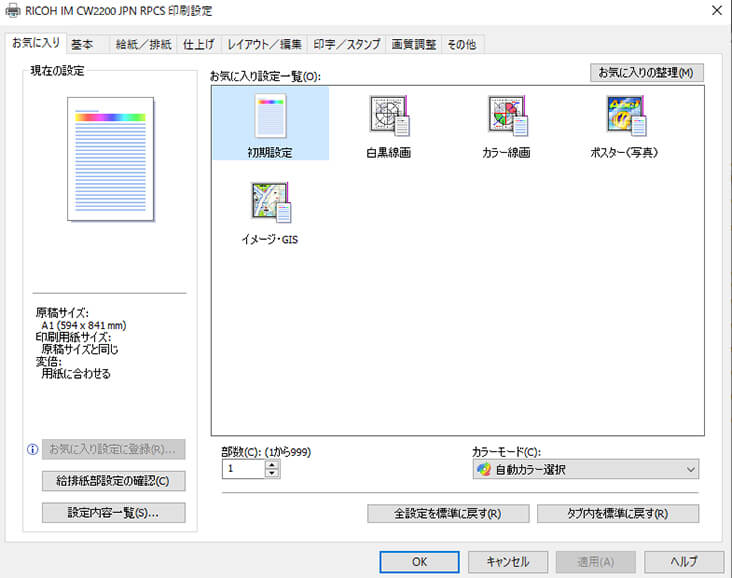Open the 給紙／排紙 tab
Viewport: 732px width, 578px height.
pyautogui.click(x=142, y=44)
